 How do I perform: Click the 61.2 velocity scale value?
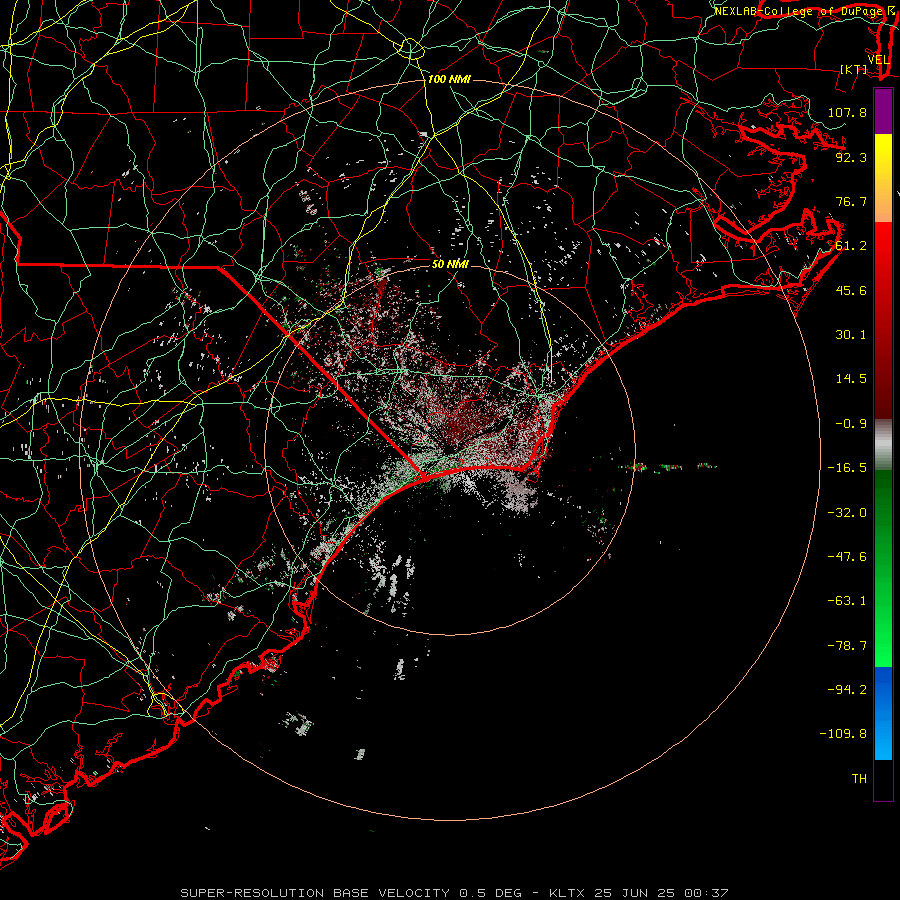tap(851, 246)
